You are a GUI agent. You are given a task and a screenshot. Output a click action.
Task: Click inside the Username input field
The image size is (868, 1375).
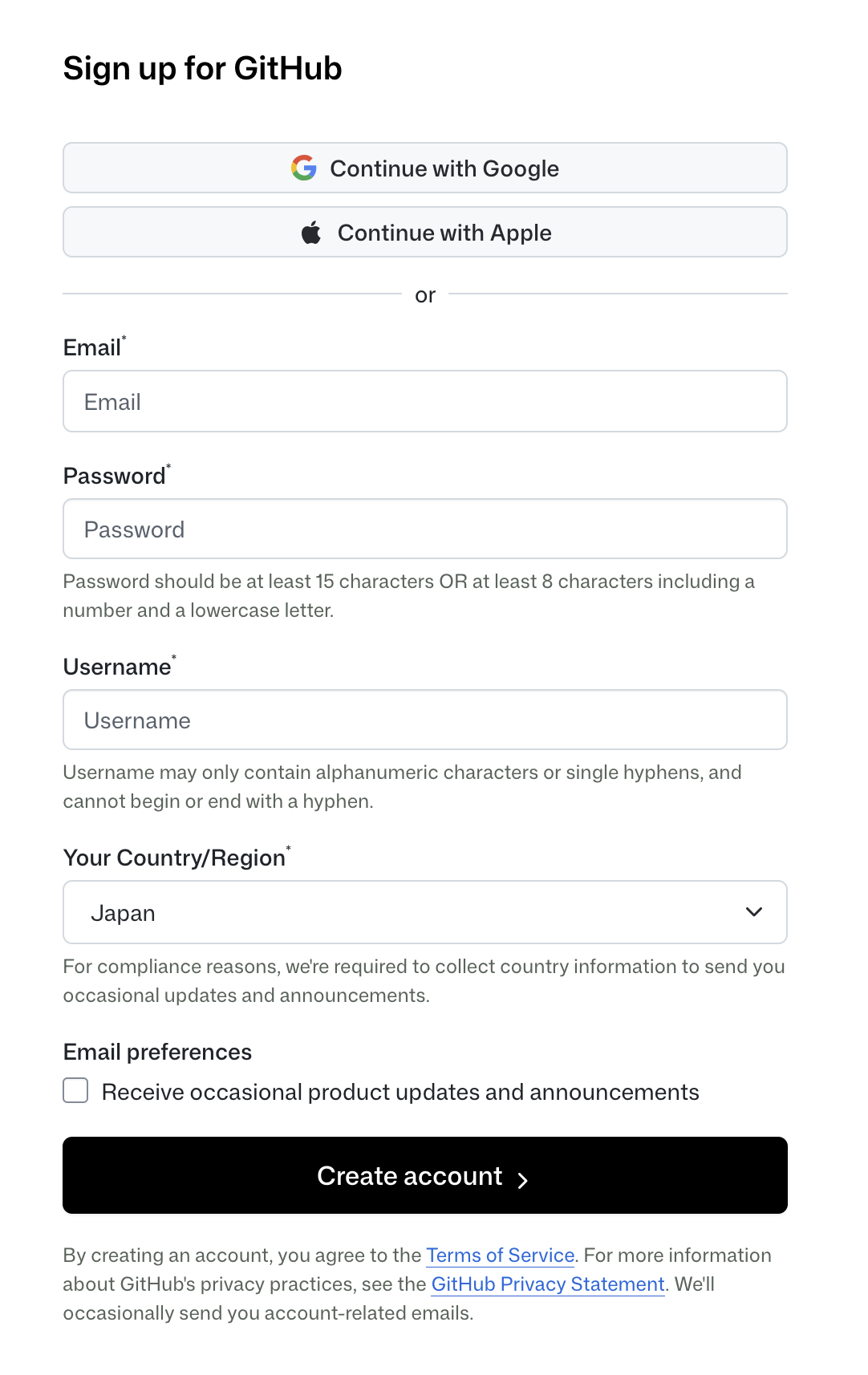coord(424,720)
